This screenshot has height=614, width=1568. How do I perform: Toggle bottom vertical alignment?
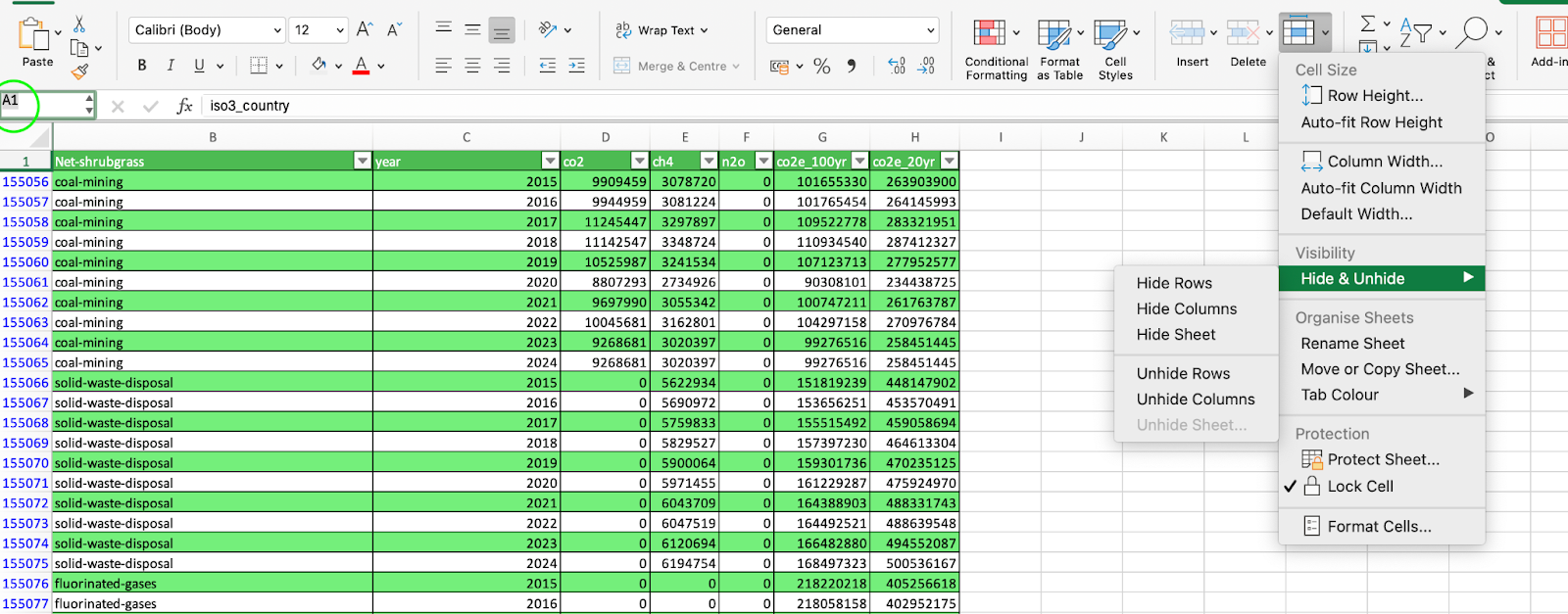pos(502,31)
